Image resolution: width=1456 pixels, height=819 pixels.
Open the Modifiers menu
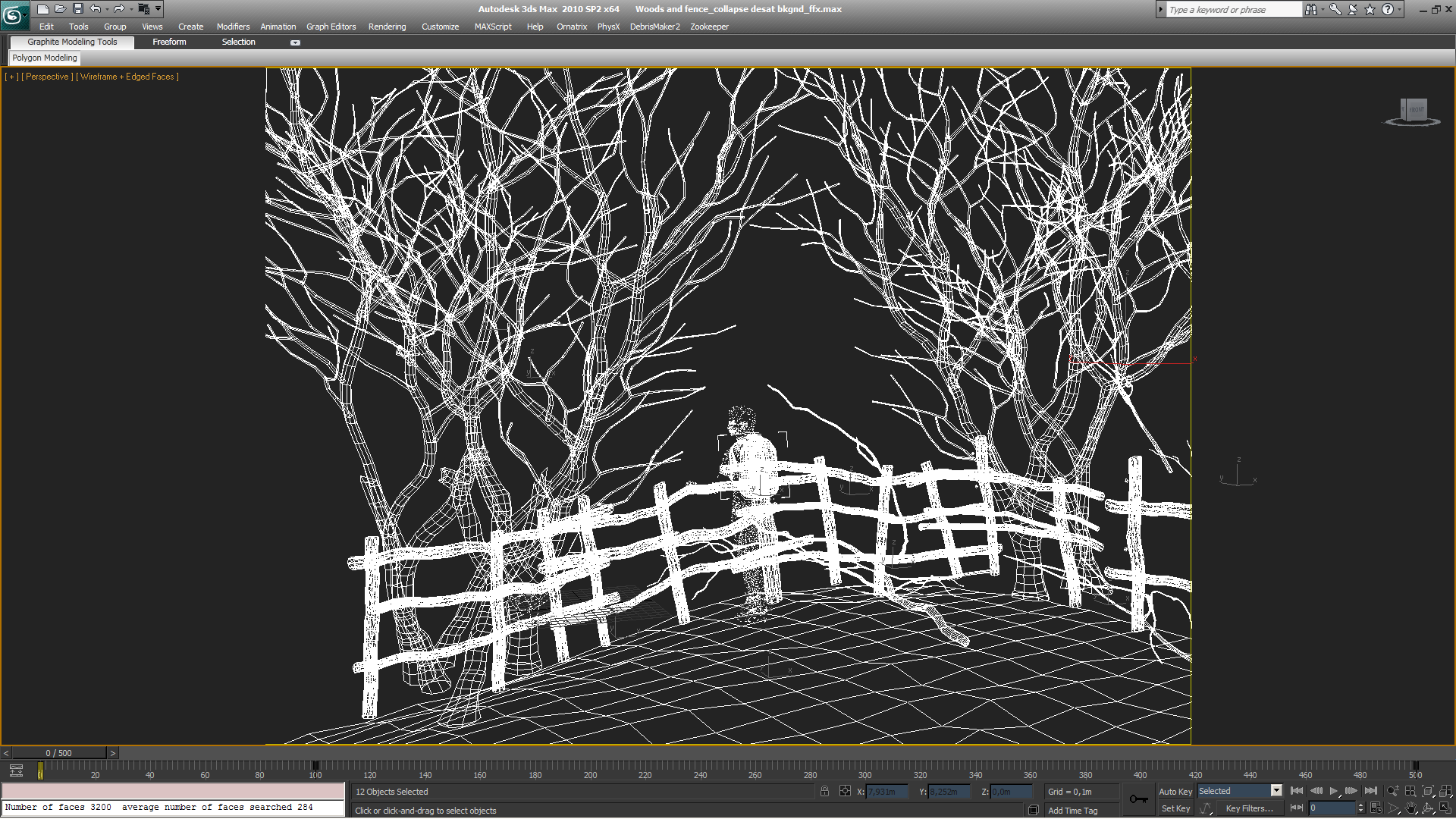[x=233, y=27]
